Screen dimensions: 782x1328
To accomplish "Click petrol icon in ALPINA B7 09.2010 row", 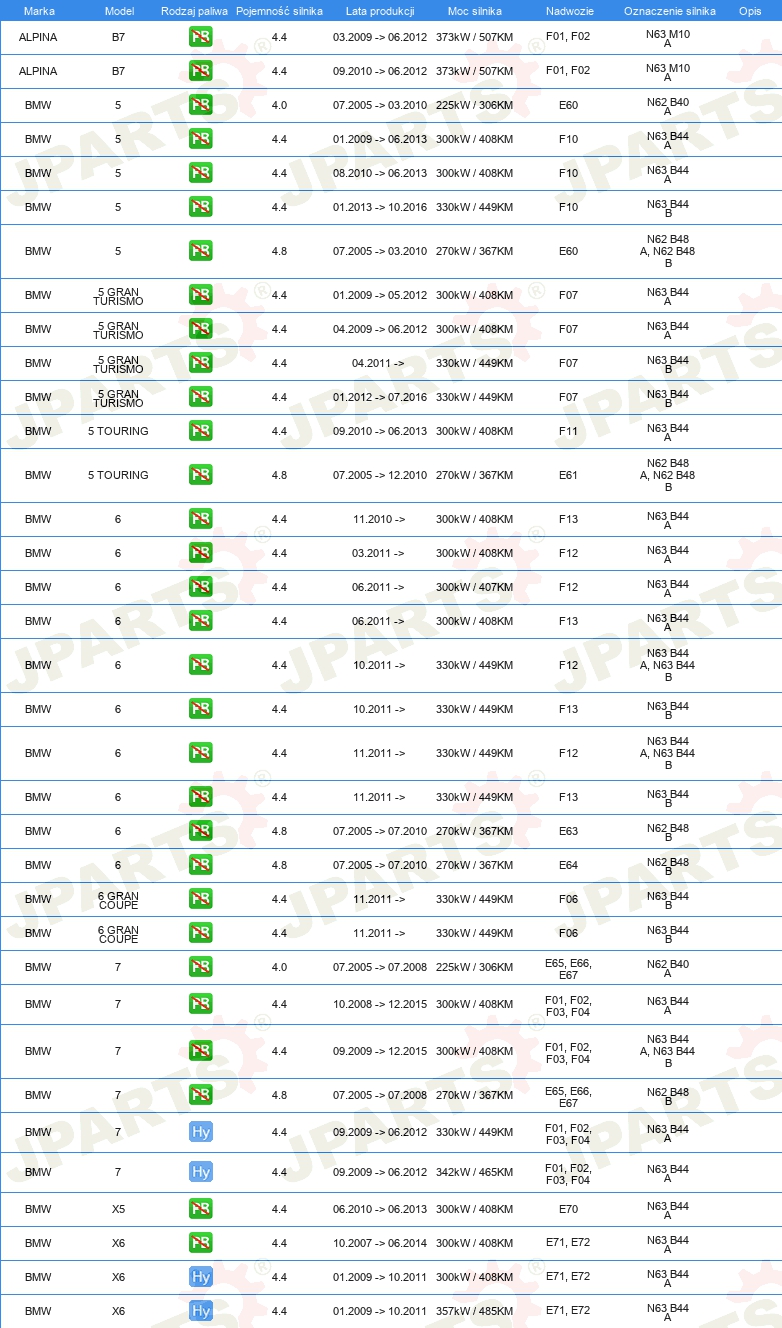I will click(x=200, y=72).
